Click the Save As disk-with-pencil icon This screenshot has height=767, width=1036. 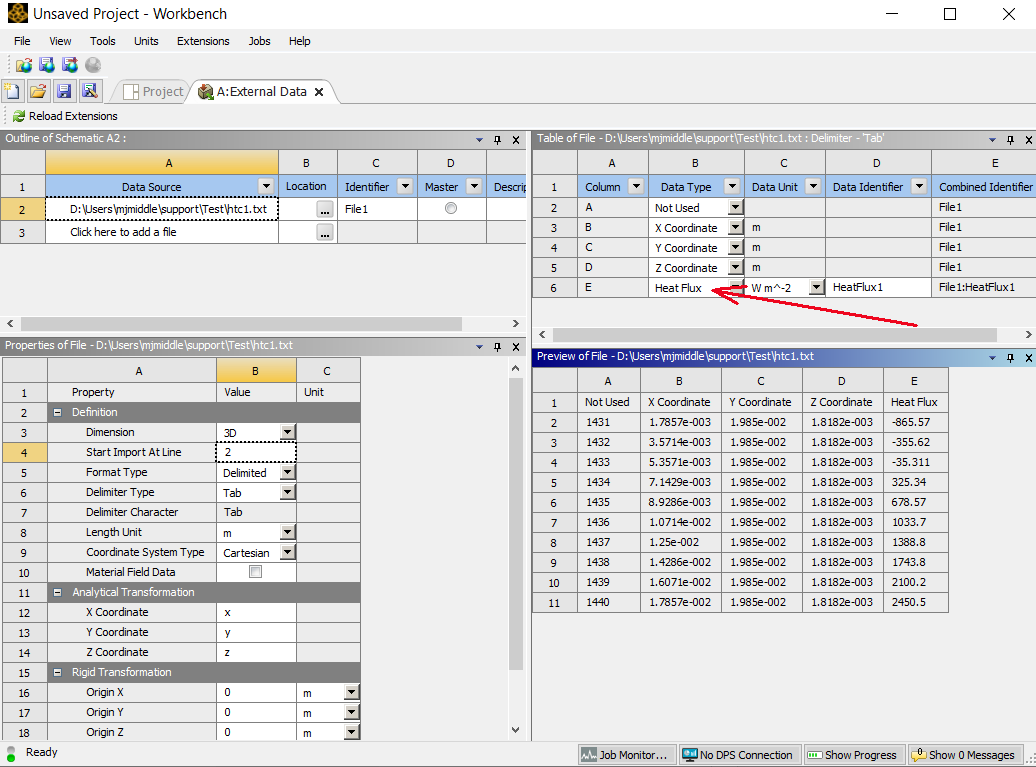pos(90,91)
